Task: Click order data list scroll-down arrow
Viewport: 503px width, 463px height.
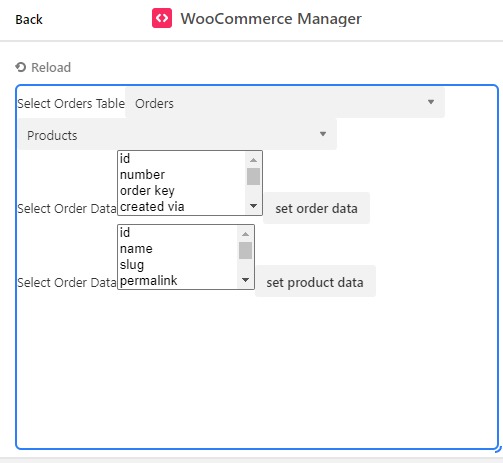Action: 253,206
